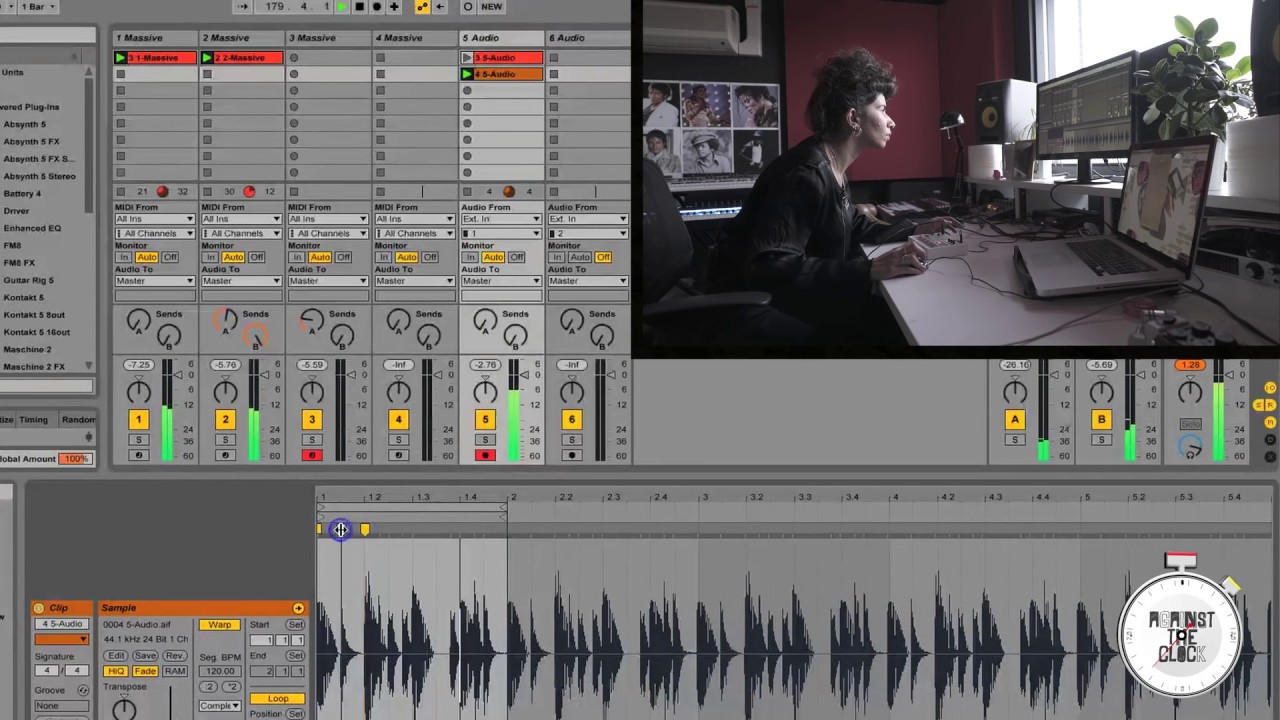Click the Rev. button in Sample box

[175, 656]
